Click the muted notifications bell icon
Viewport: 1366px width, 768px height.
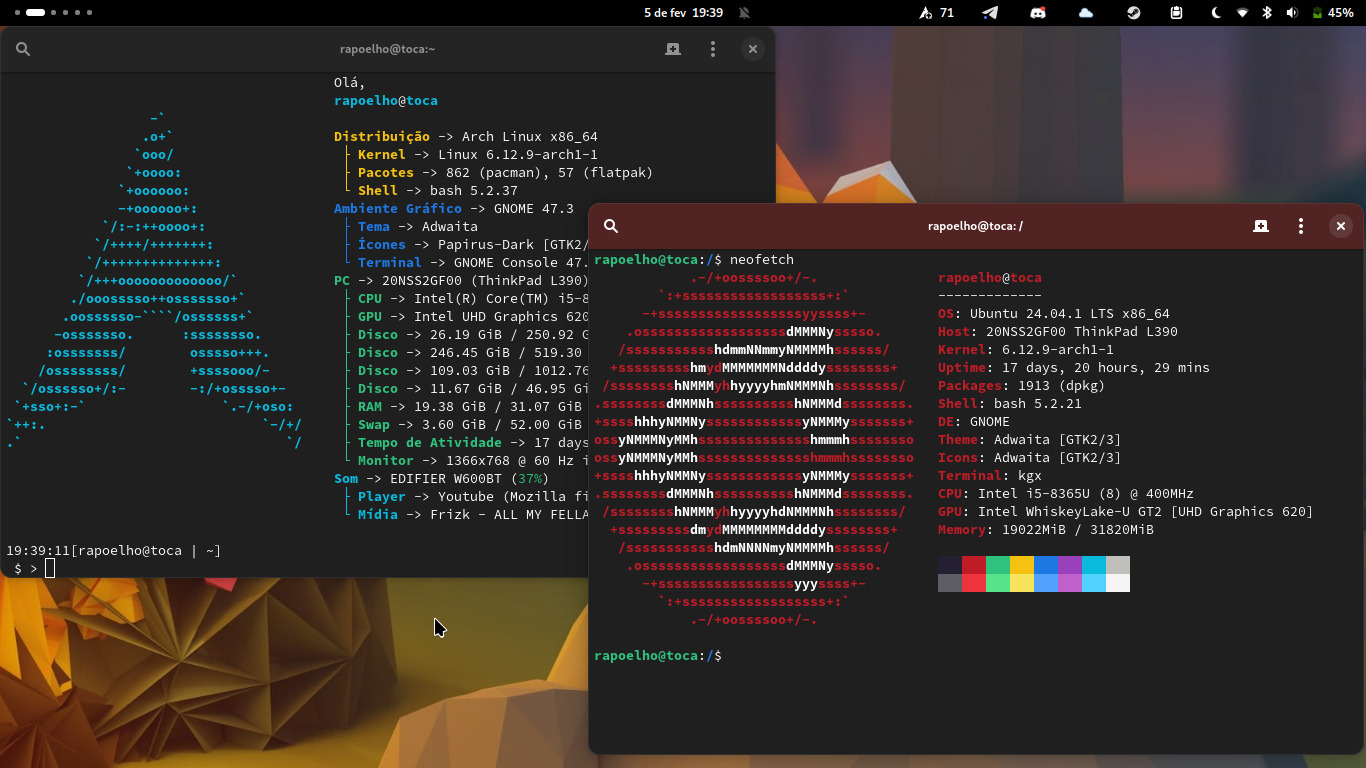coord(744,13)
